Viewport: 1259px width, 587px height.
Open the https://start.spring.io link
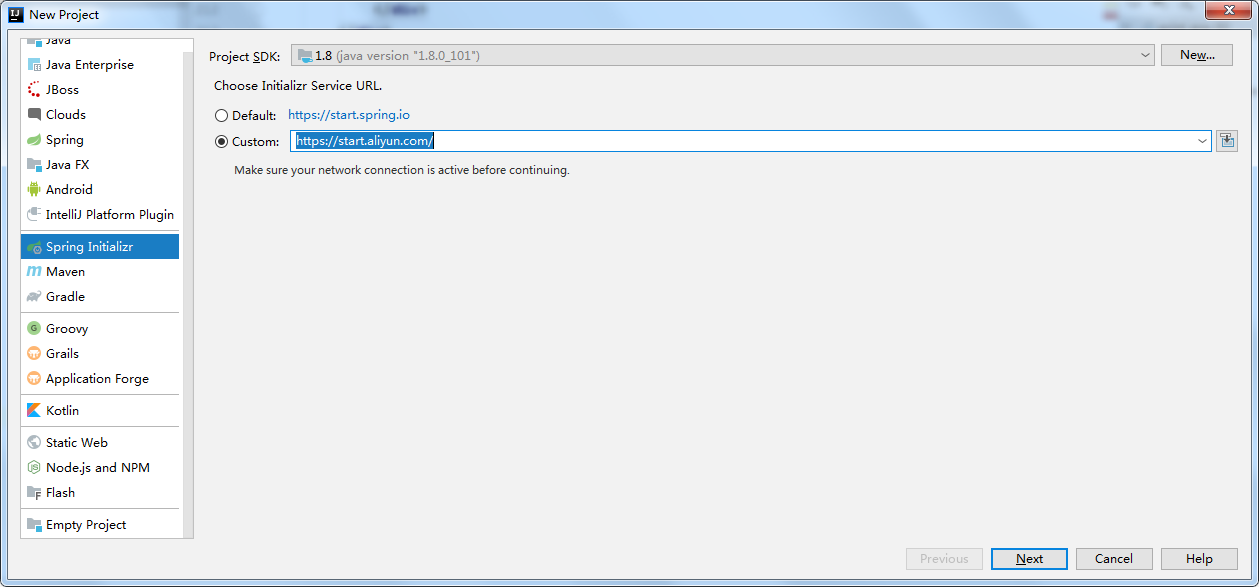[x=349, y=115]
